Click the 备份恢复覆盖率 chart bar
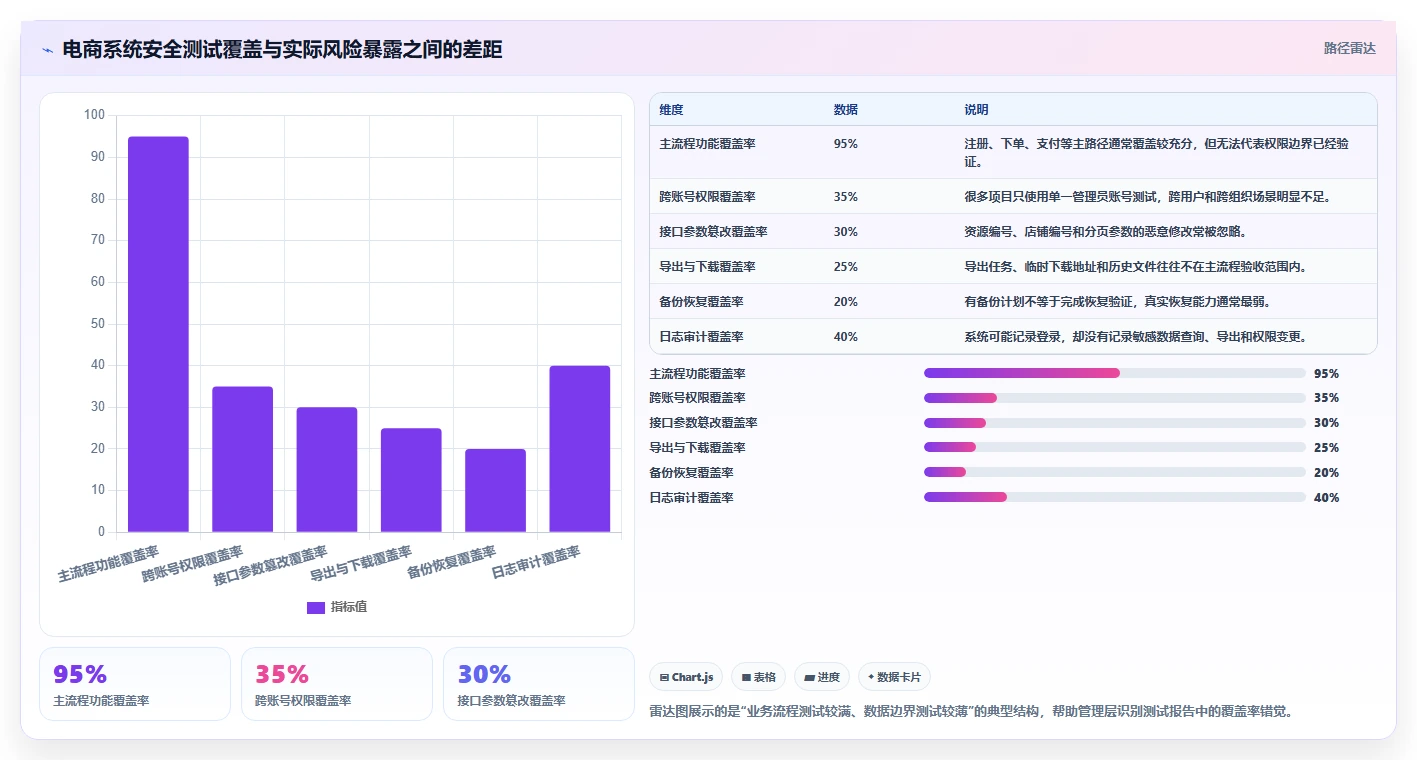This screenshot has height=760, width=1417. point(495,491)
